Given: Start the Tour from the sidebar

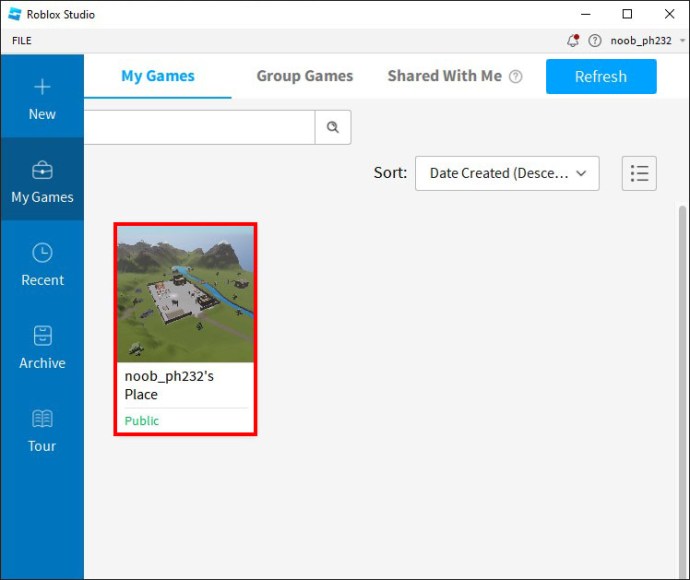Looking at the screenshot, I should pyautogui.click(x=42, y=429).
